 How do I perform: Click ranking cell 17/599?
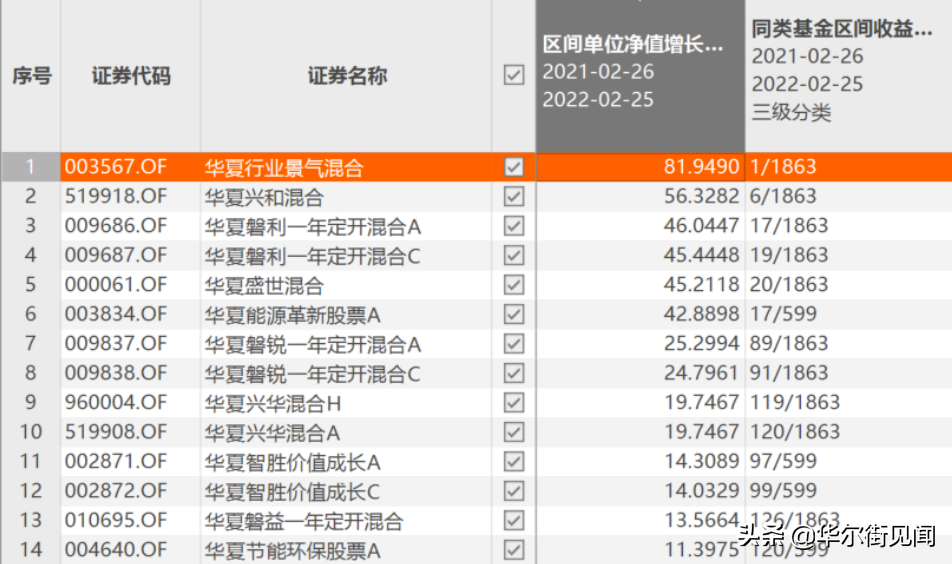[783, 314]
